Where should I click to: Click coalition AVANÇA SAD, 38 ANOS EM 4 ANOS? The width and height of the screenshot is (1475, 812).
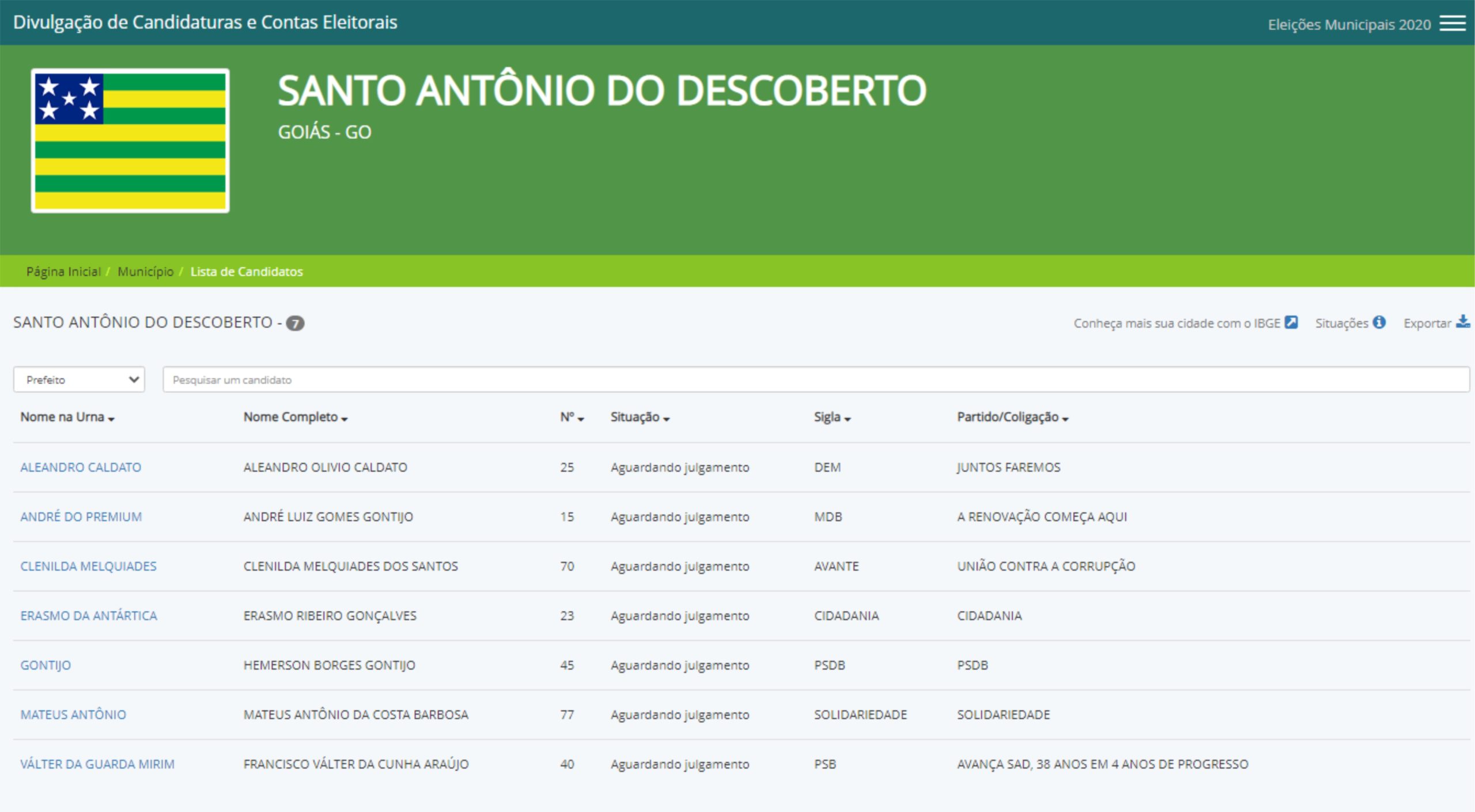click(x=1102, y=764)
